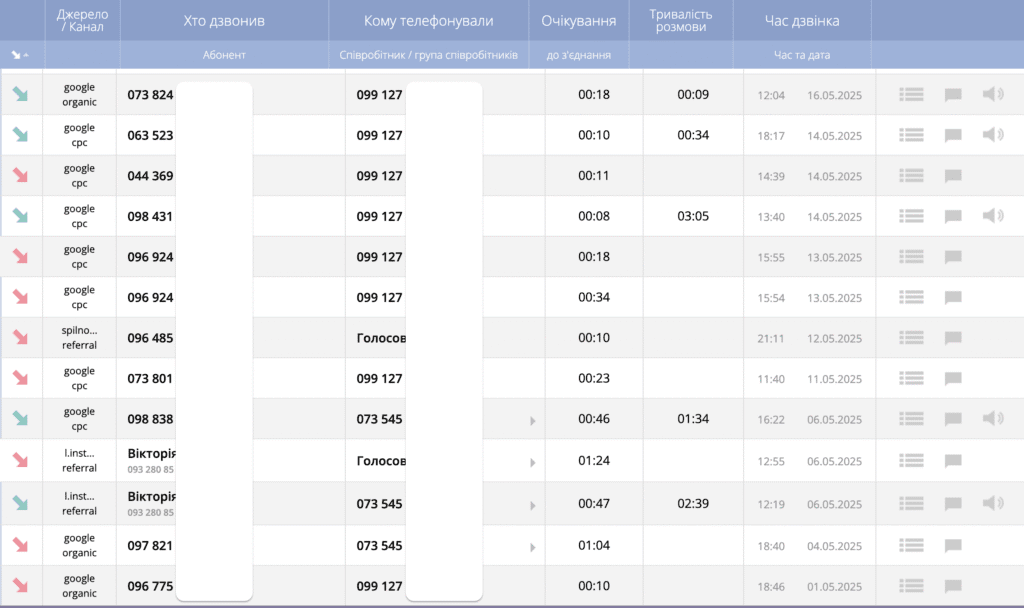Click the Джерело / Канал column header
The width and height of the screenshot is (1024, 608).
coord(80,21)
